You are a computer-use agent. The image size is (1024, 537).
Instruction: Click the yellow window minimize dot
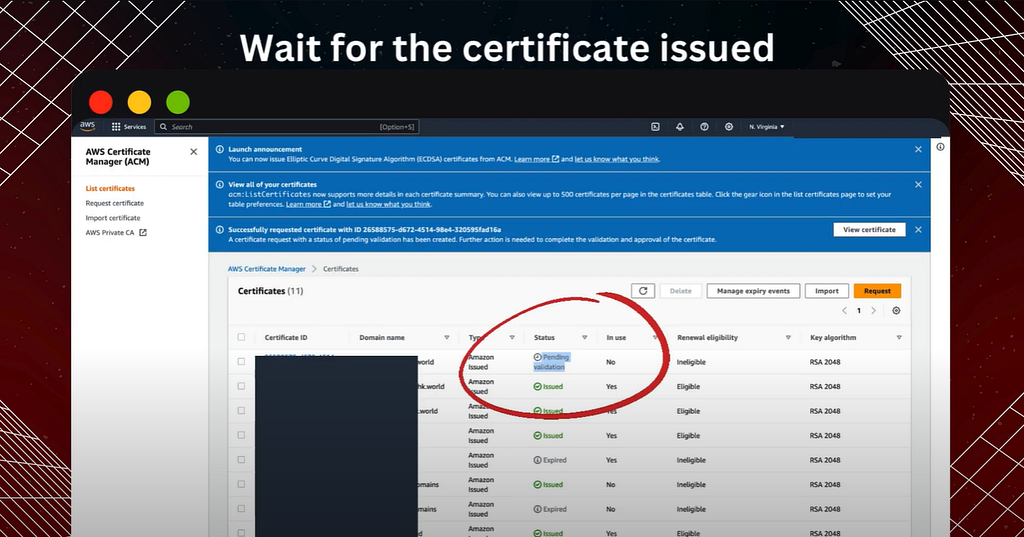coord(139,102)
